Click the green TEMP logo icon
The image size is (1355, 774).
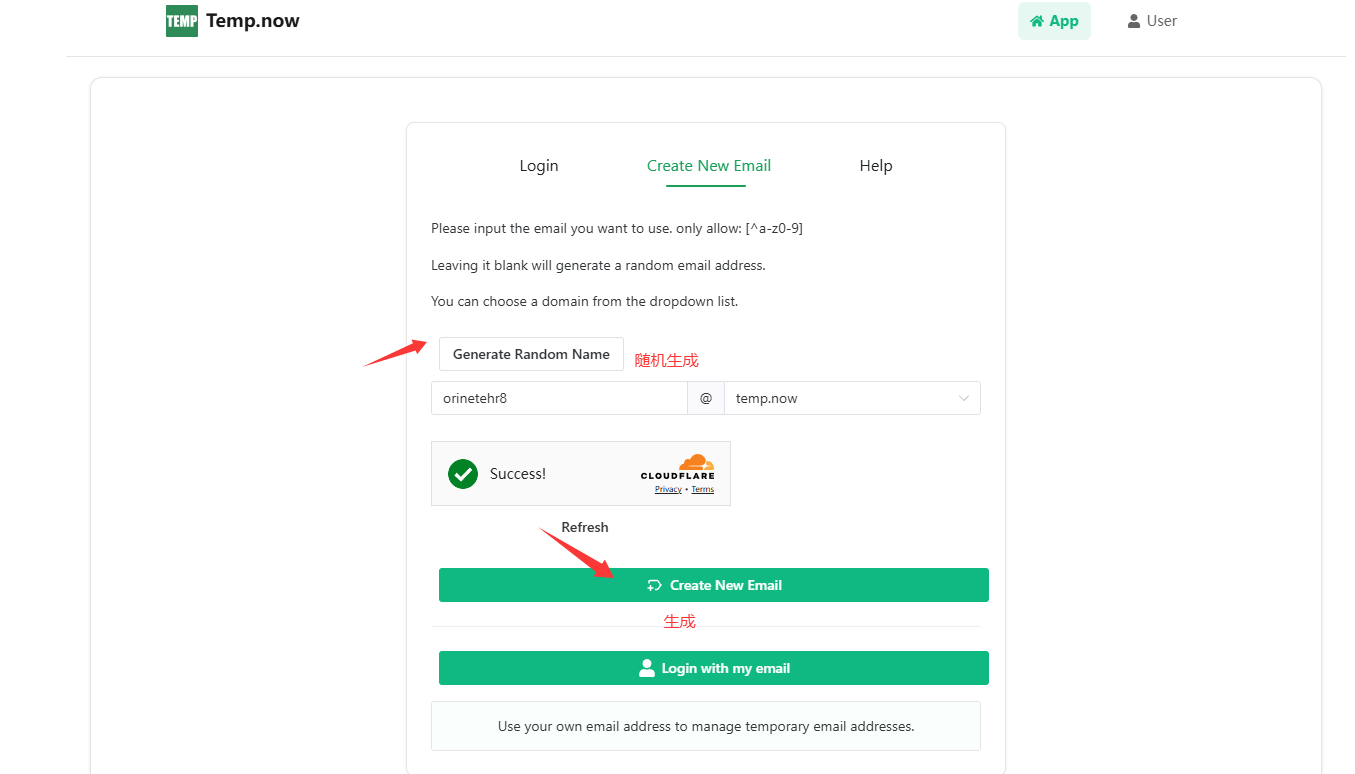tap(181, 21)
